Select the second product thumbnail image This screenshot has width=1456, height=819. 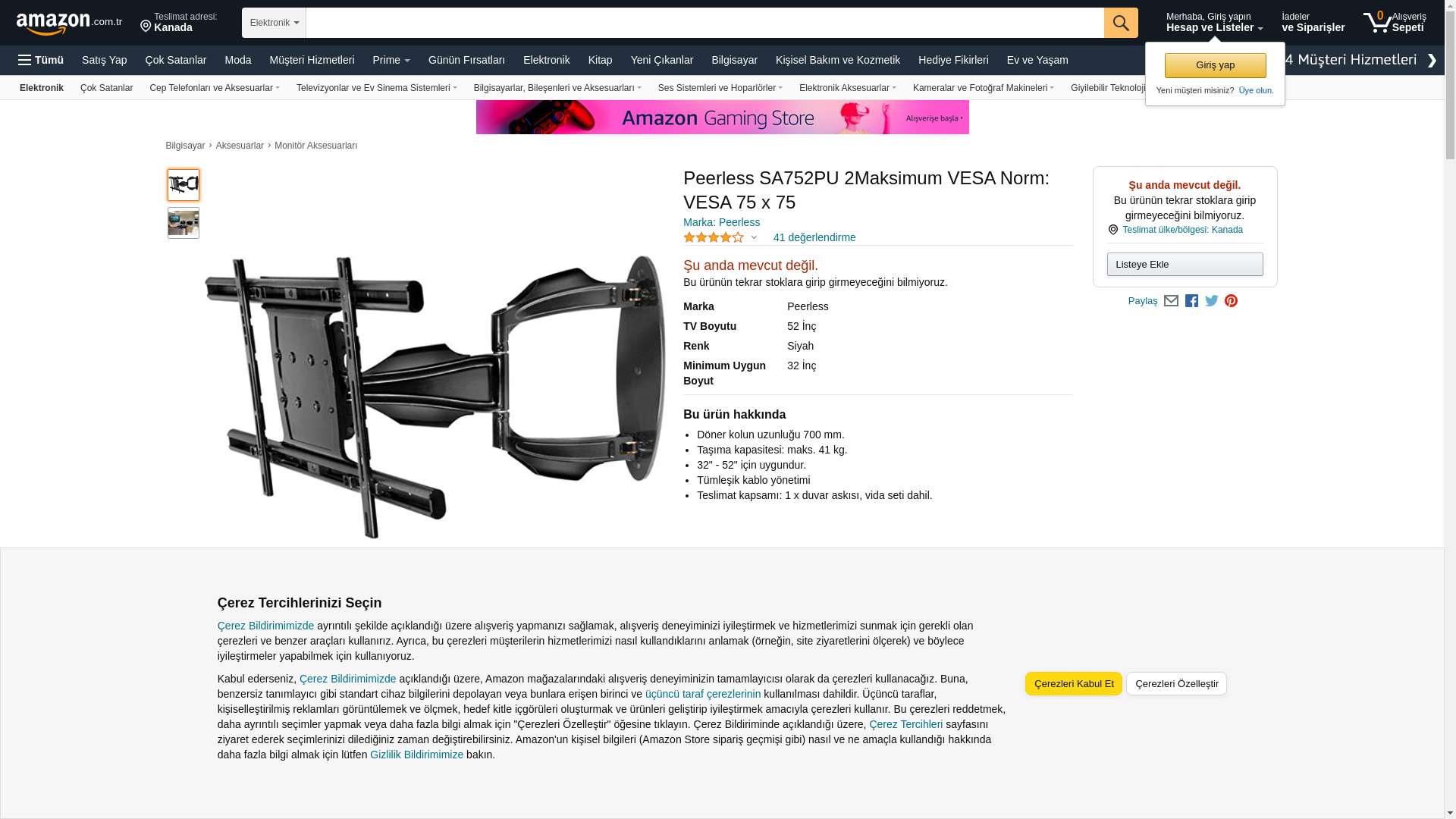[184, 223]
